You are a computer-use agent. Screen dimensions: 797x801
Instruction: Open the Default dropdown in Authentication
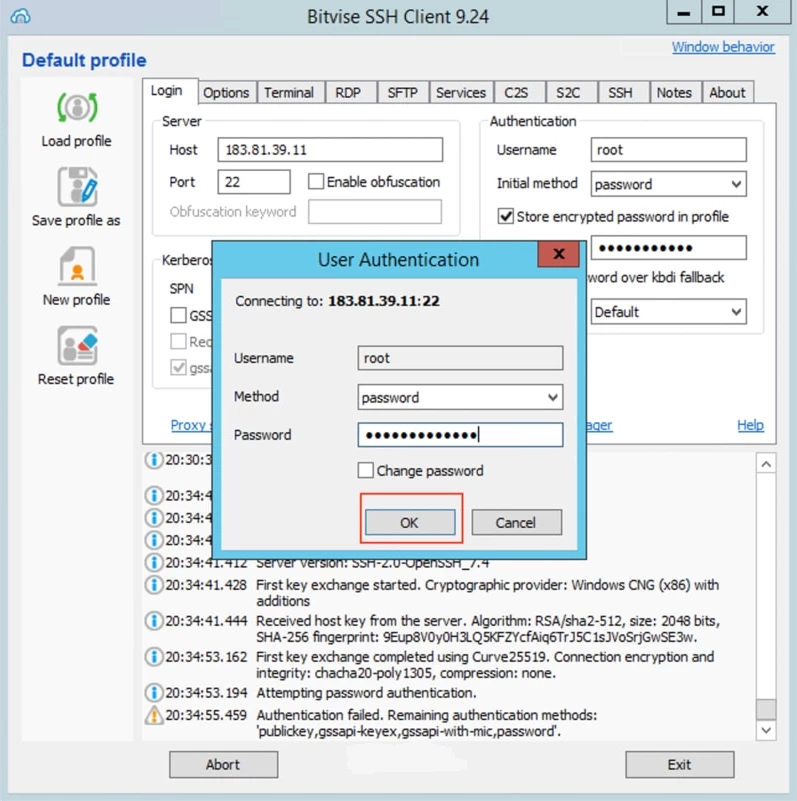pyautogui.click(x=668, y=312)
